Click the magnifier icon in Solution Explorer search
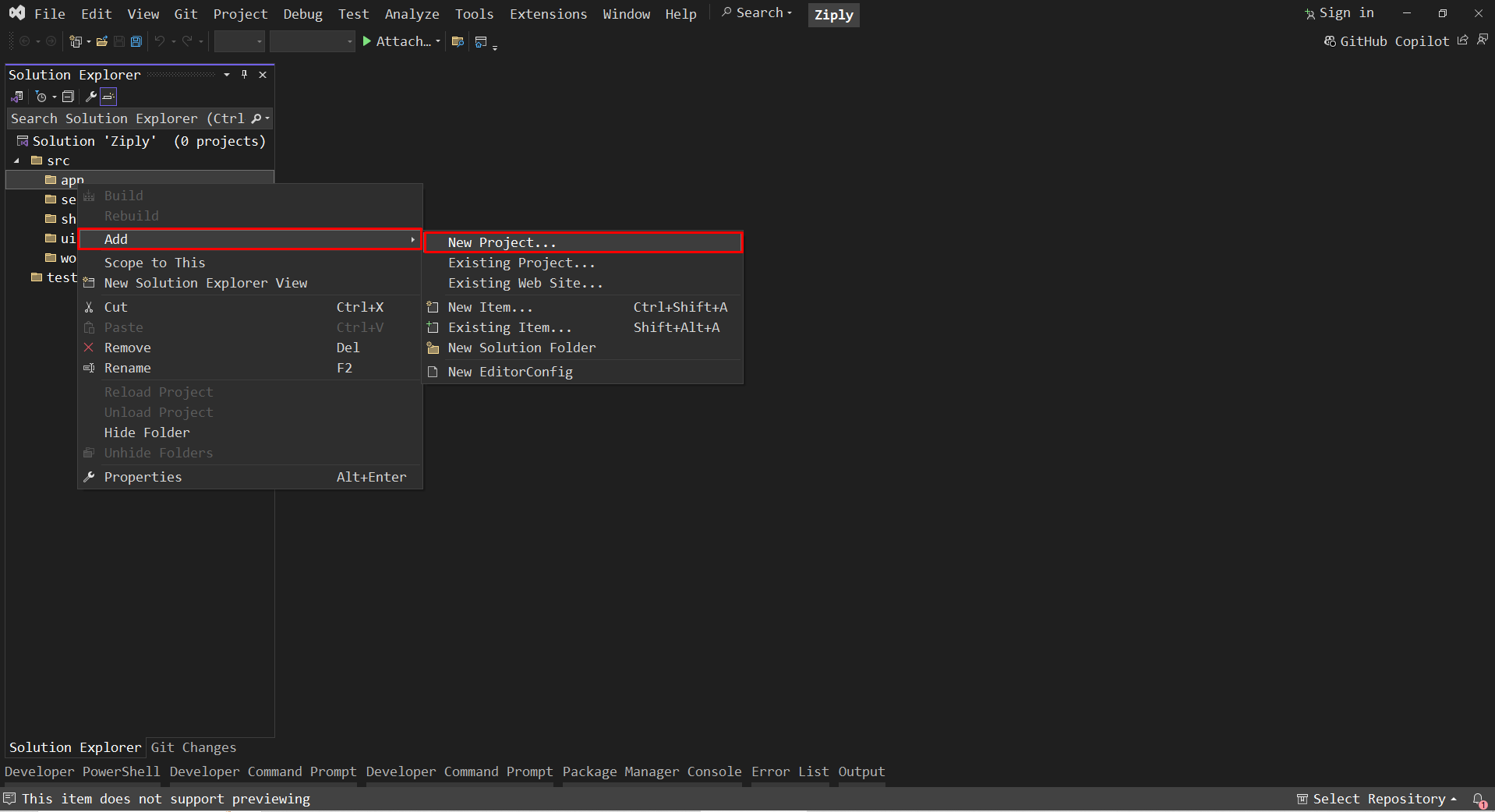This screenshot has width=1495, height=812. [256, 118]
